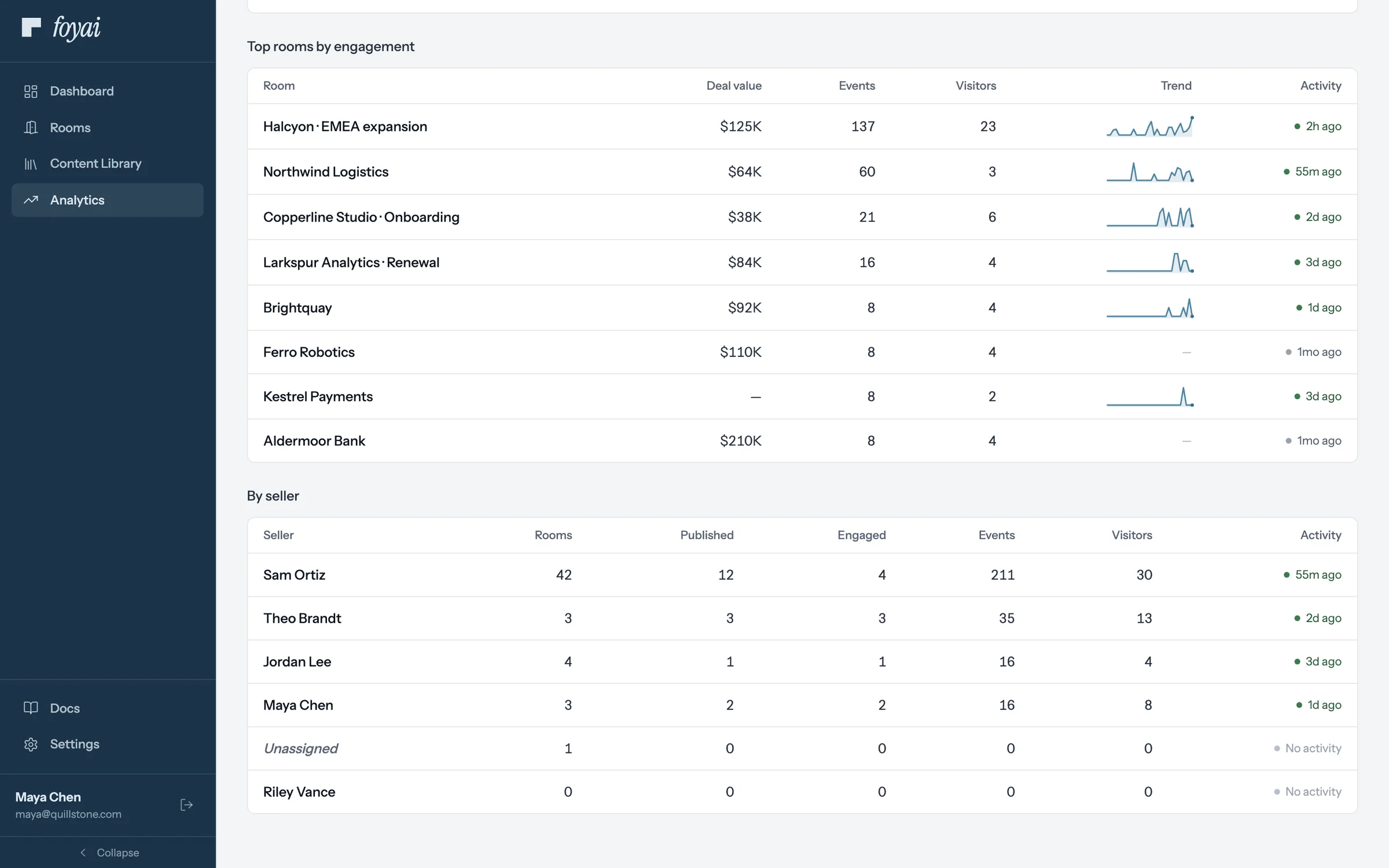
Task: Click the Published column header
Action: pyautogui.click(x=707, y=535)
